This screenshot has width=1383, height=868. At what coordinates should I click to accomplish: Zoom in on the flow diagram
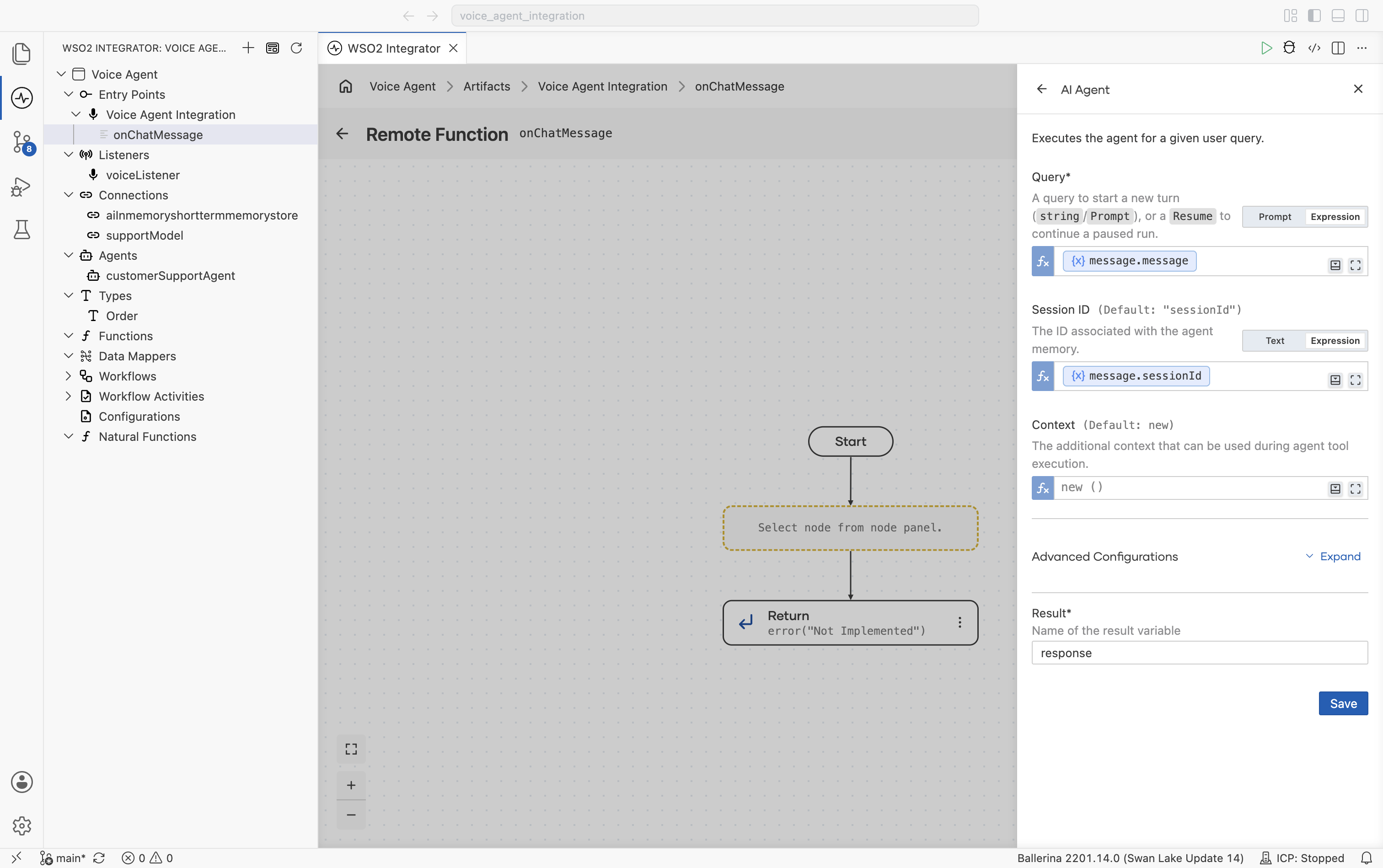click(351, 785)
